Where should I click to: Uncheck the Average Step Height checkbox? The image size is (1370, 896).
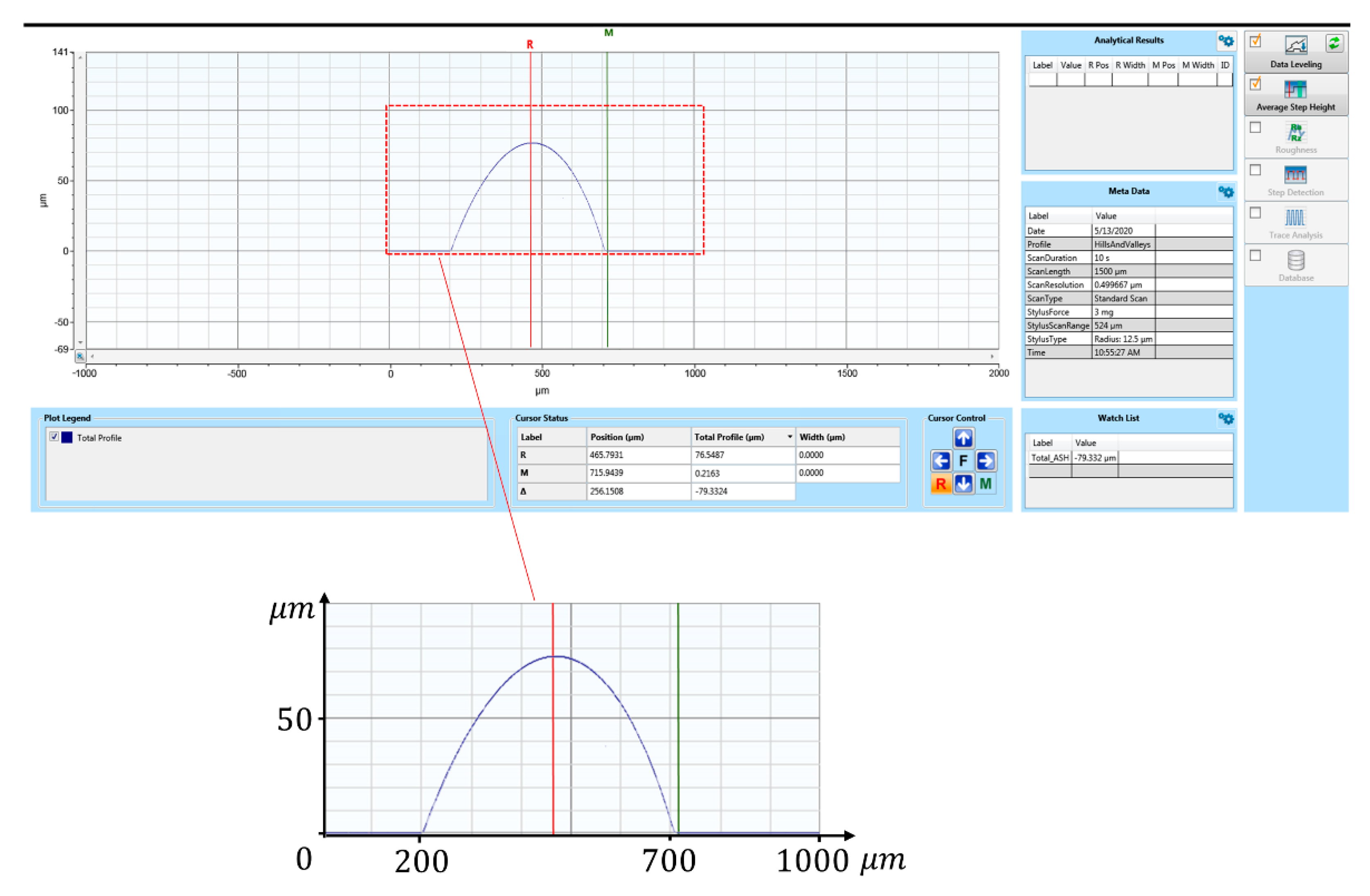[x=1255, y=84]
